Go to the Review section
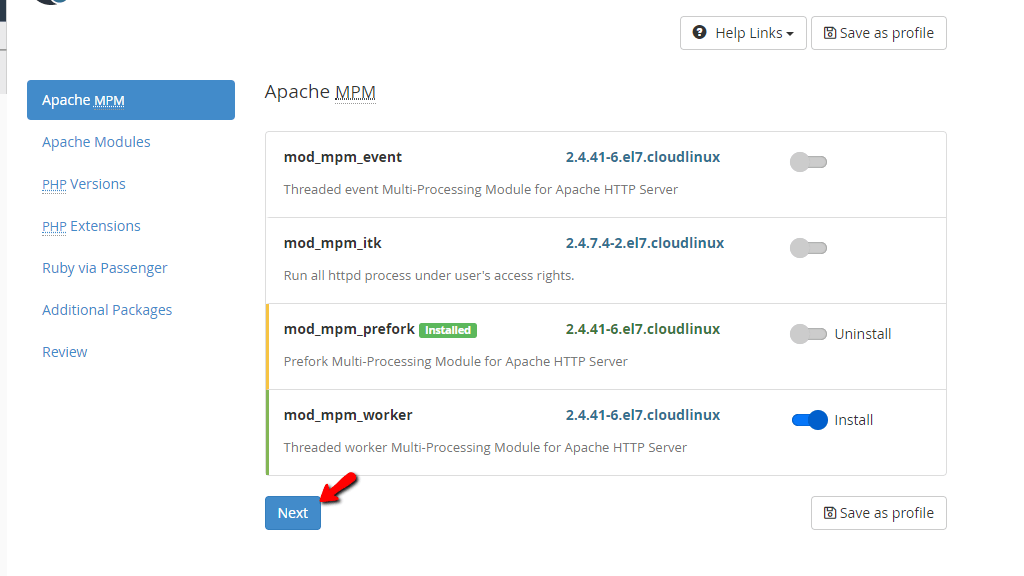The width and height of the screenshot is (1024, 576). tap(65, 352)
